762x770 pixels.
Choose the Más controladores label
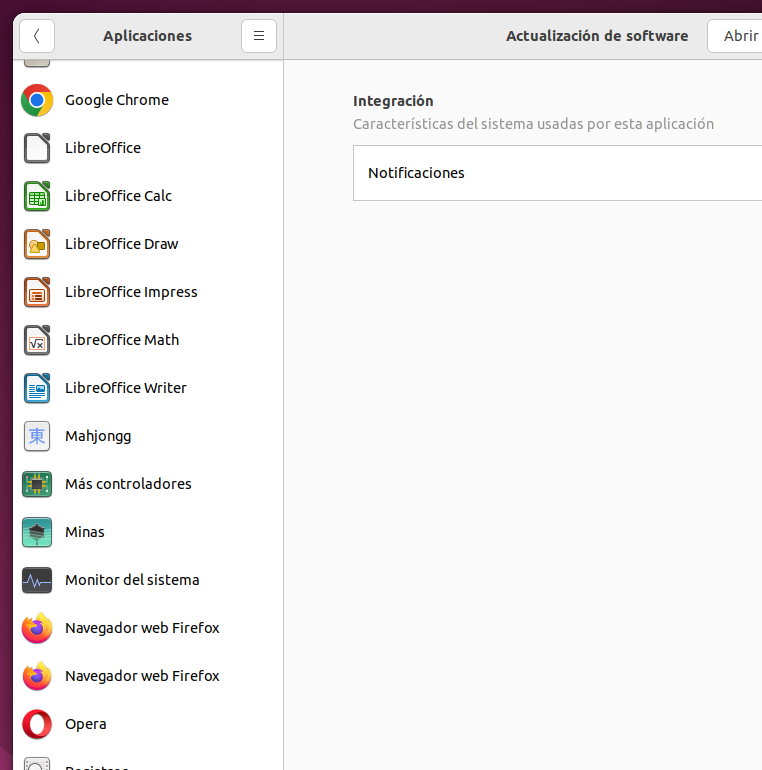[128, 484]
